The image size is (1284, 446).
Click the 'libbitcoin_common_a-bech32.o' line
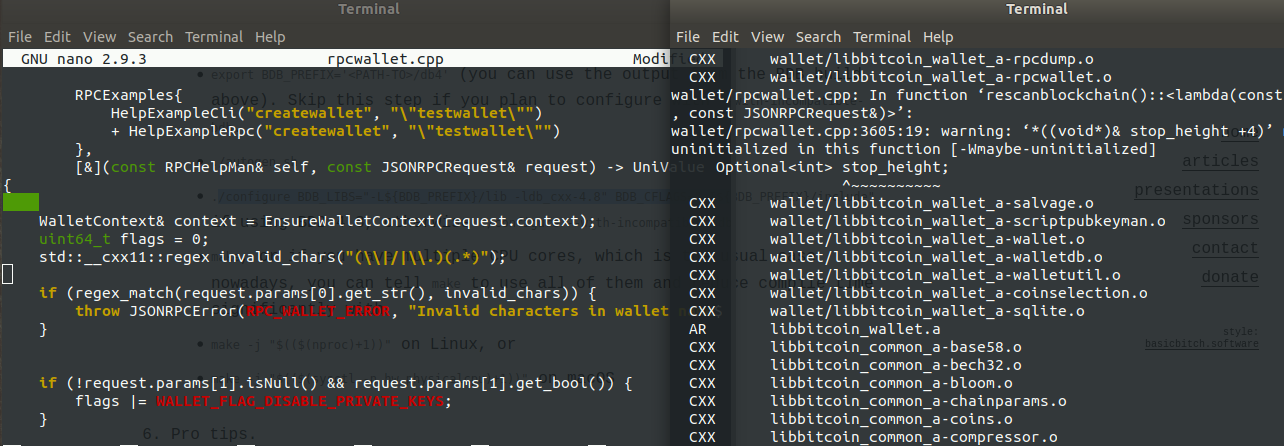click(x=856, y=364)
